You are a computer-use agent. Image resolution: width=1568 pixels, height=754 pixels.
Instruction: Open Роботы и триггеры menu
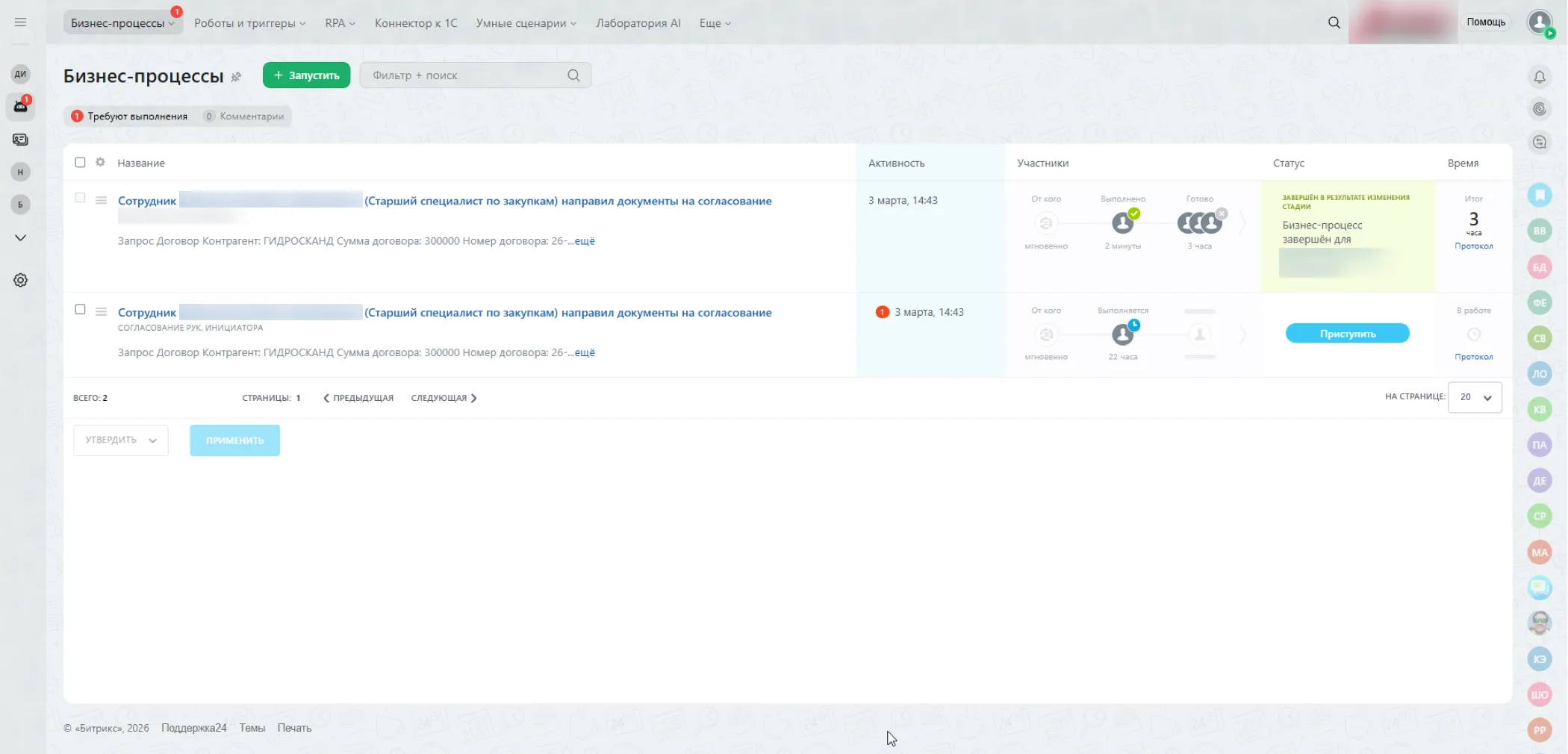coord(249,23)
